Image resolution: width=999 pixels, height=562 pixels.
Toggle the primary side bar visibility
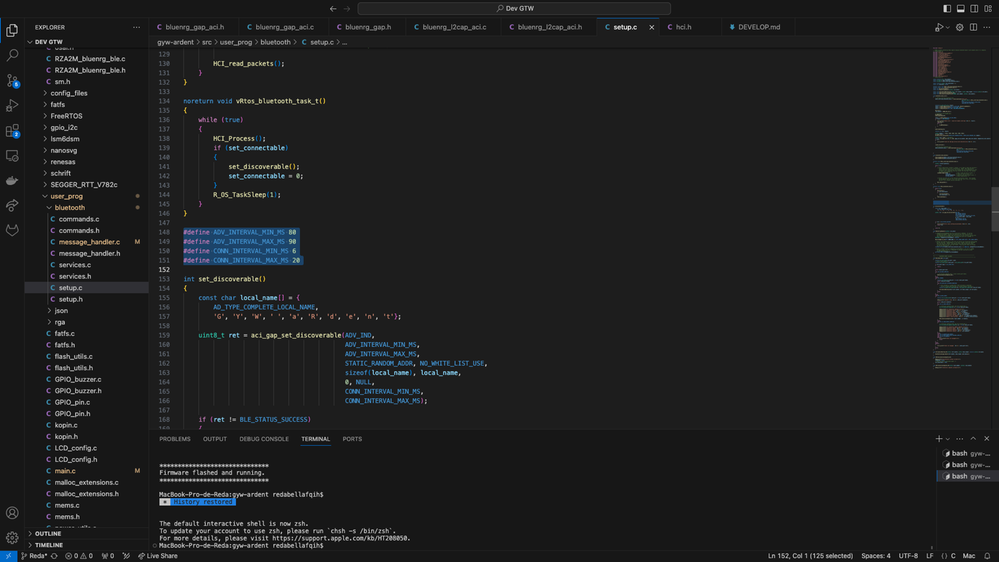point(947,9)
